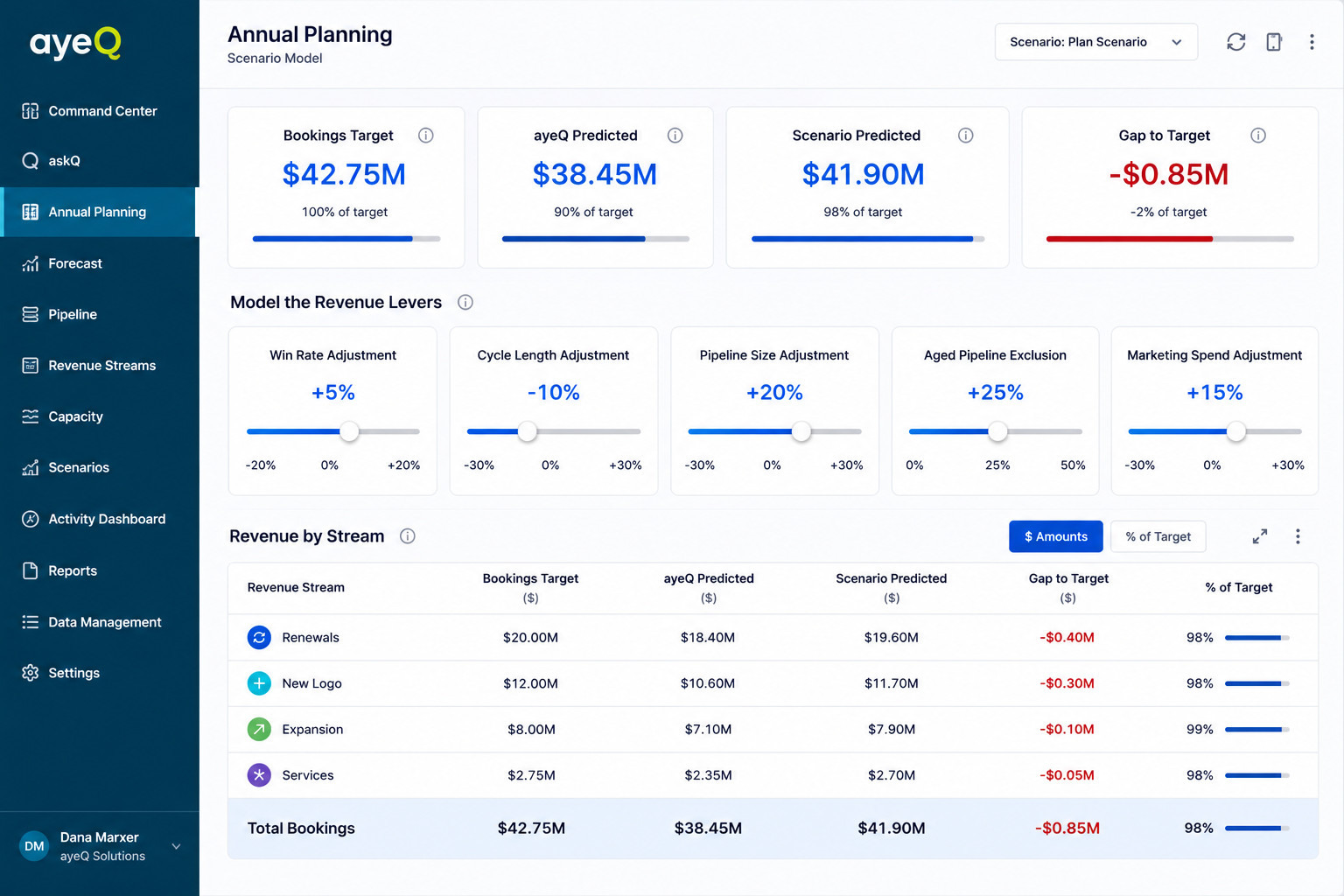The width and height of the screenshot is (1344, 896).
Task: Click the Win Rate Adjustment slider handle
Action: [349, 431]
